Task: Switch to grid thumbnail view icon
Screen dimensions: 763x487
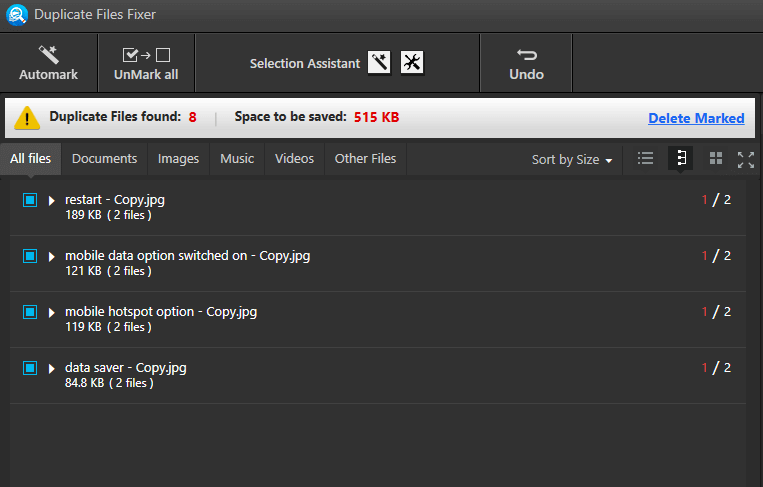Action: point(716,158)
